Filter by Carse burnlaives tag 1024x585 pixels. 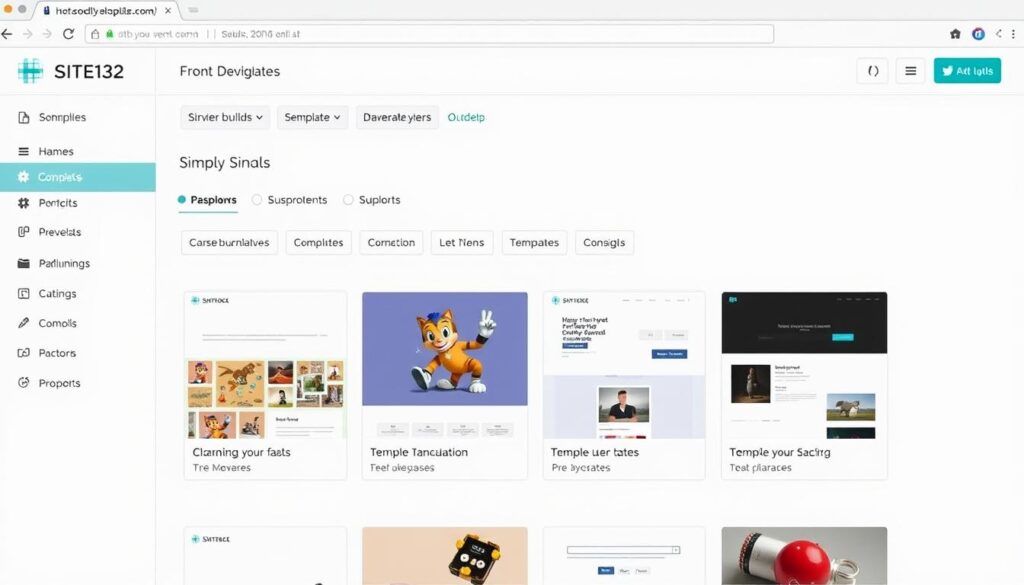click(x=229, y=242)
